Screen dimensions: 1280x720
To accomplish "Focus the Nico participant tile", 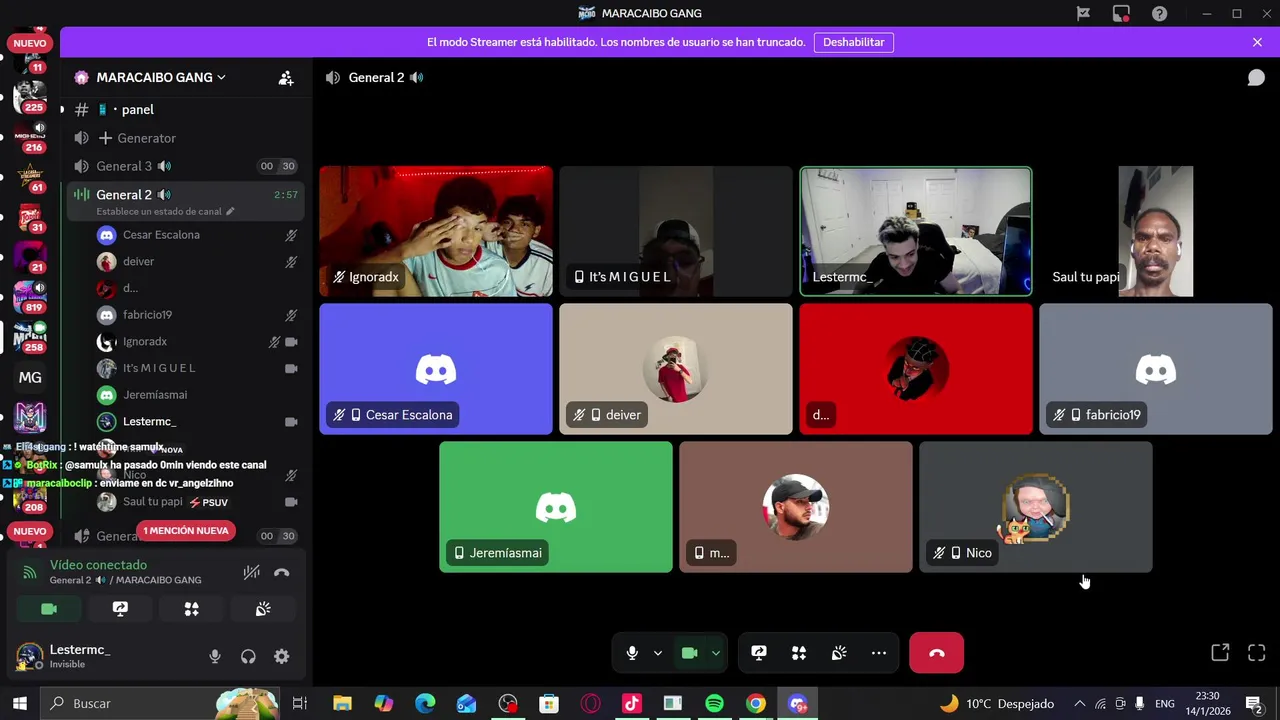I will coord(1036,507).
